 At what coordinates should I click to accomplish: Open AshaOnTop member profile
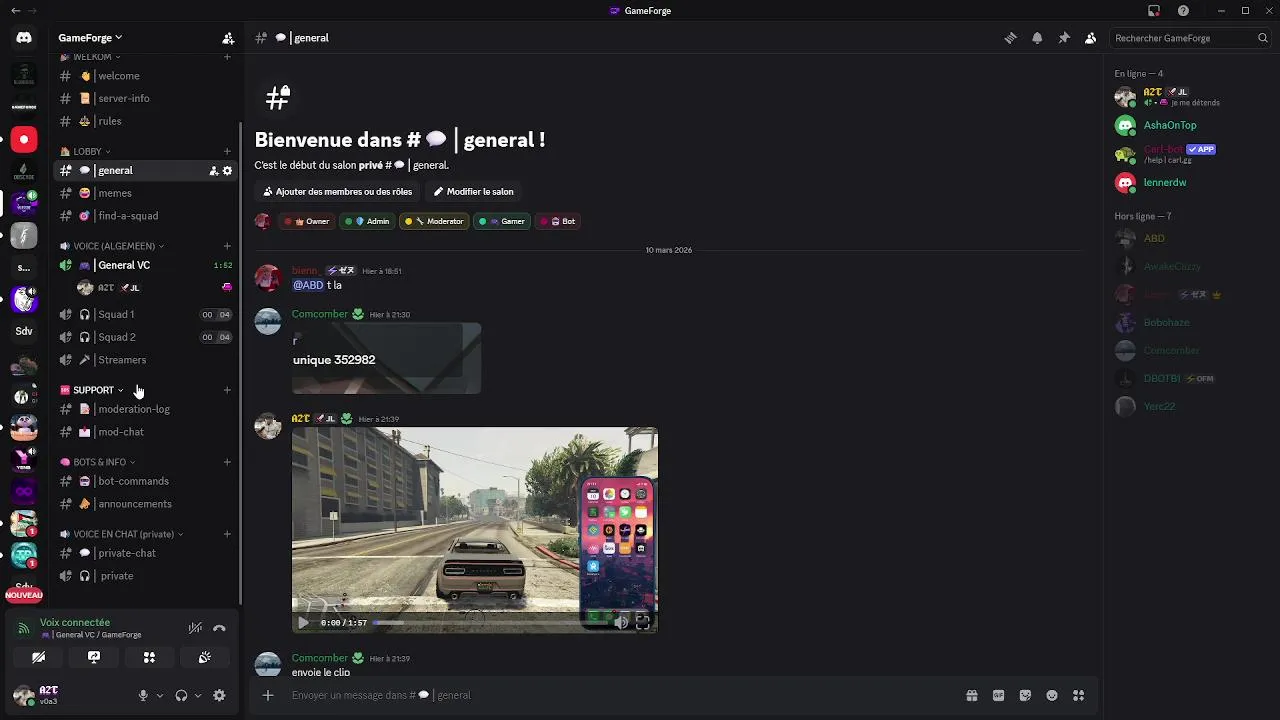pyautogui.click(x=1190, y=125)
